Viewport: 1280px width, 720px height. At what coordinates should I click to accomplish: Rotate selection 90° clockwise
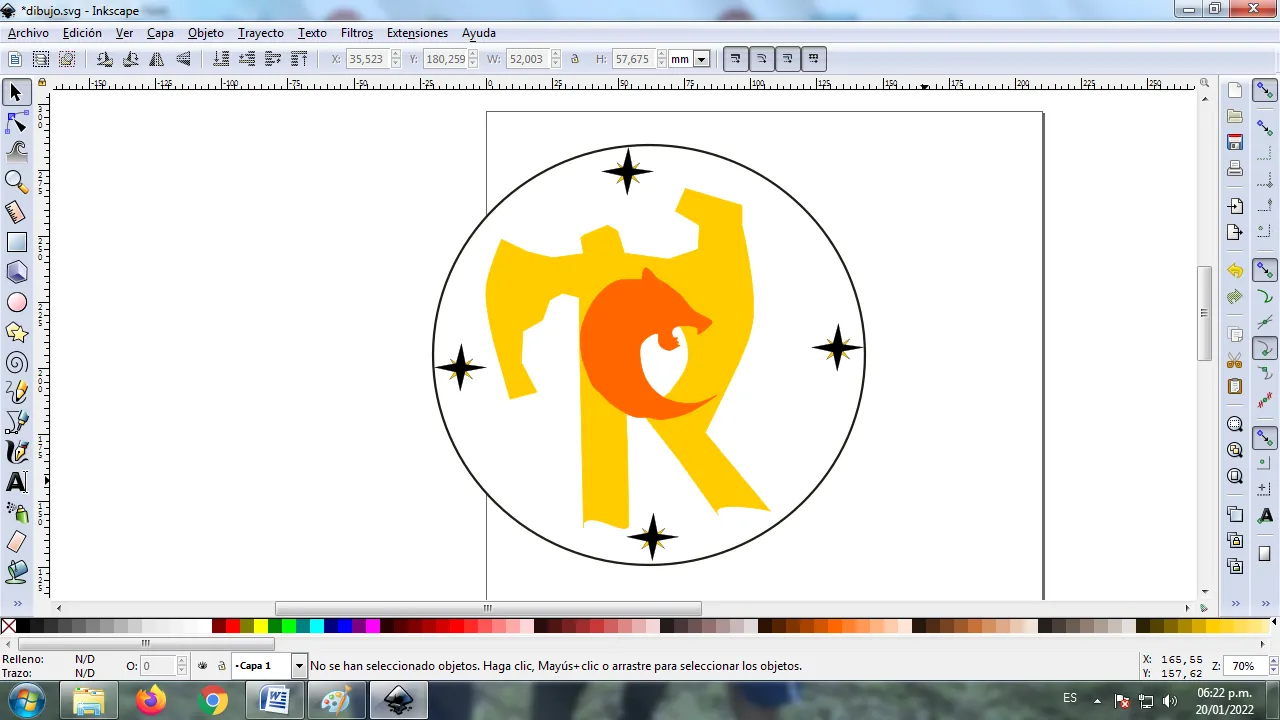point(130,59)
